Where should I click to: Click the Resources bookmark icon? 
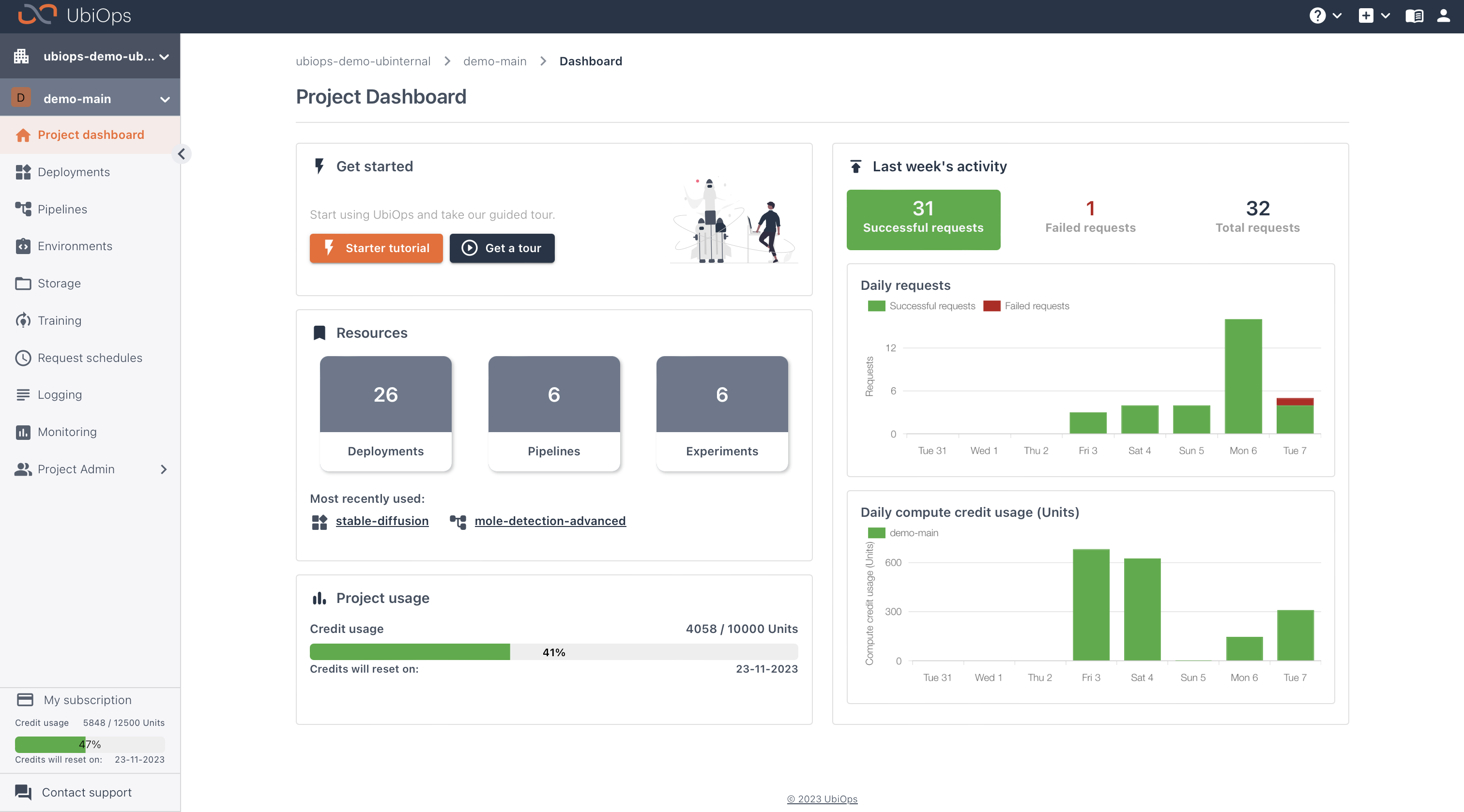tap(320, 333)
